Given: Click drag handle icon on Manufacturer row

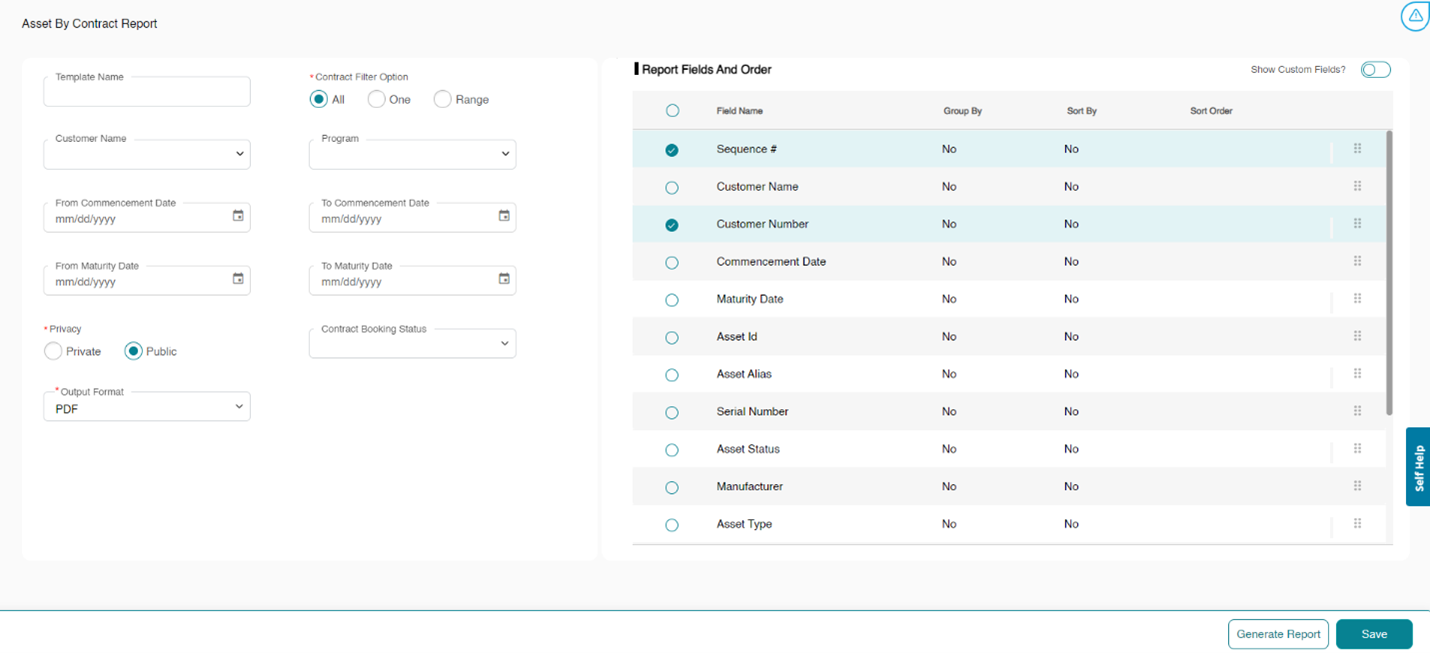Looking at the screenshot, I should (1357, 486).
